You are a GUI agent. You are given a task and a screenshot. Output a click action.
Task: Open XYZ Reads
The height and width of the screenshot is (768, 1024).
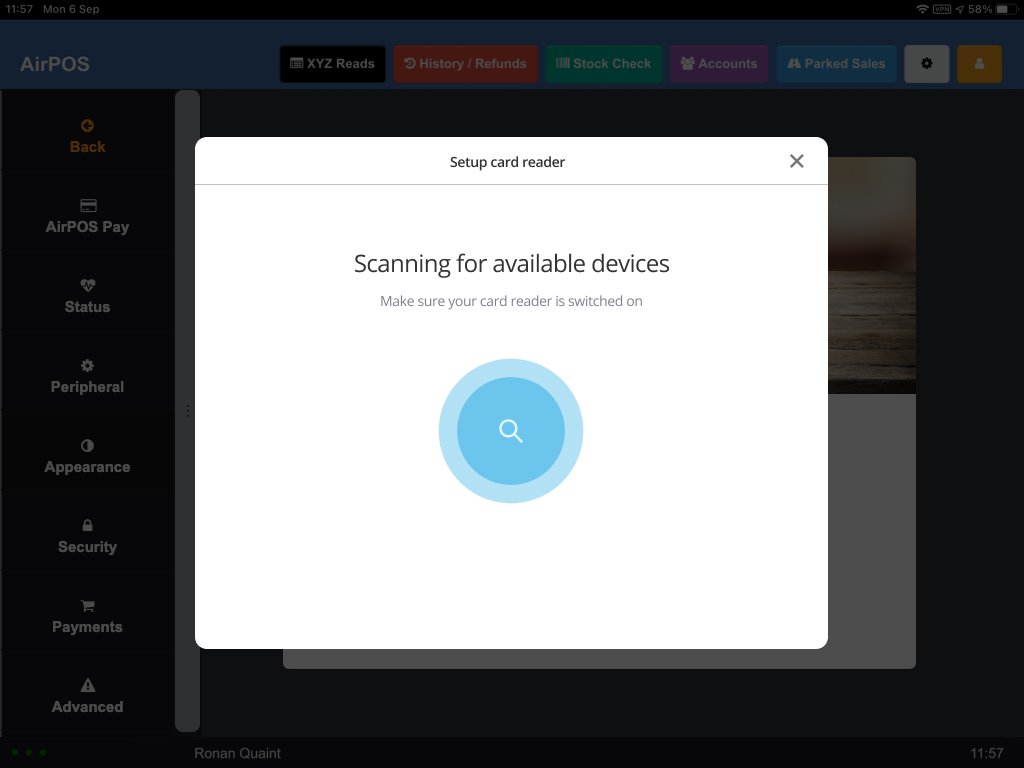332,64
